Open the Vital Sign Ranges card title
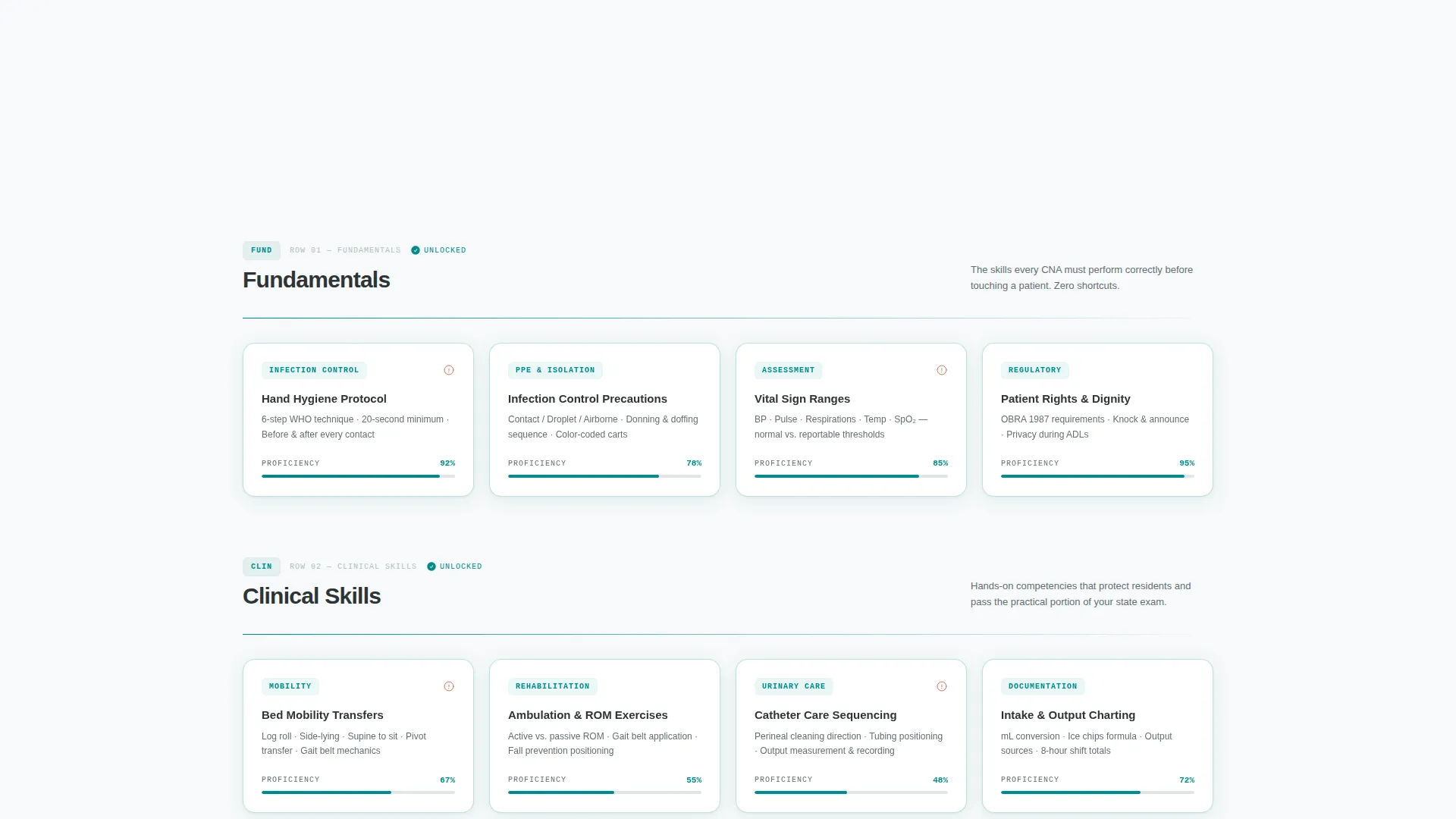The height and width of the screenshot is (819, 1456). [x=802, y=399]
